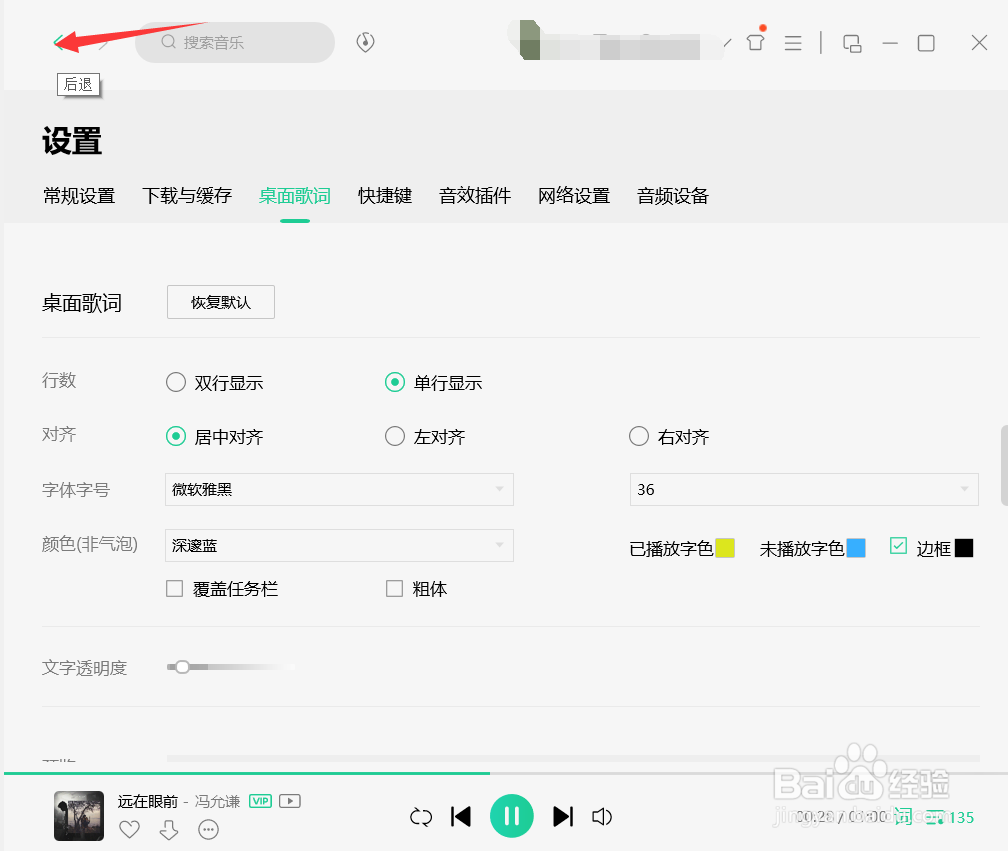Favorite the song with the heart icon
This screenshot has height=851, width=1008.
coord(129,829)
